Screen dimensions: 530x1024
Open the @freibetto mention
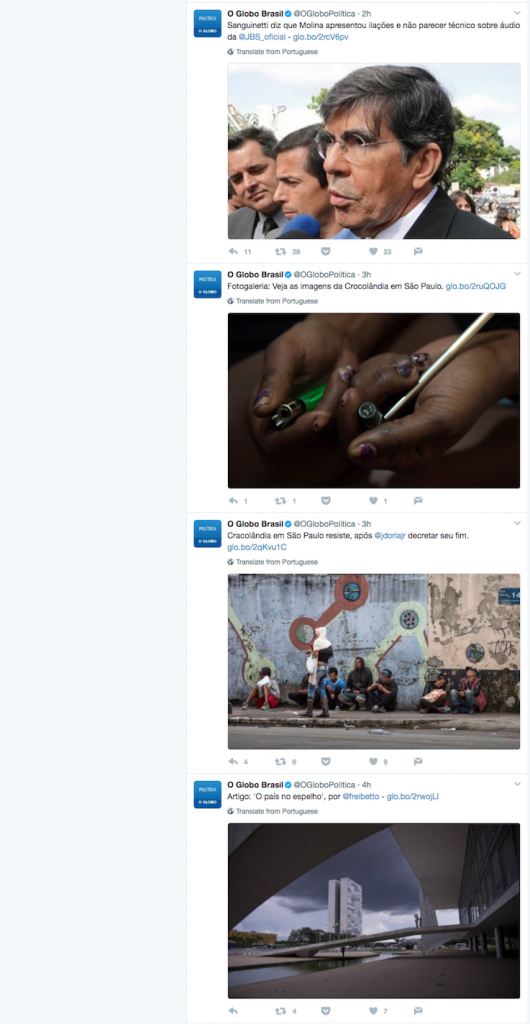coord(360,797)
